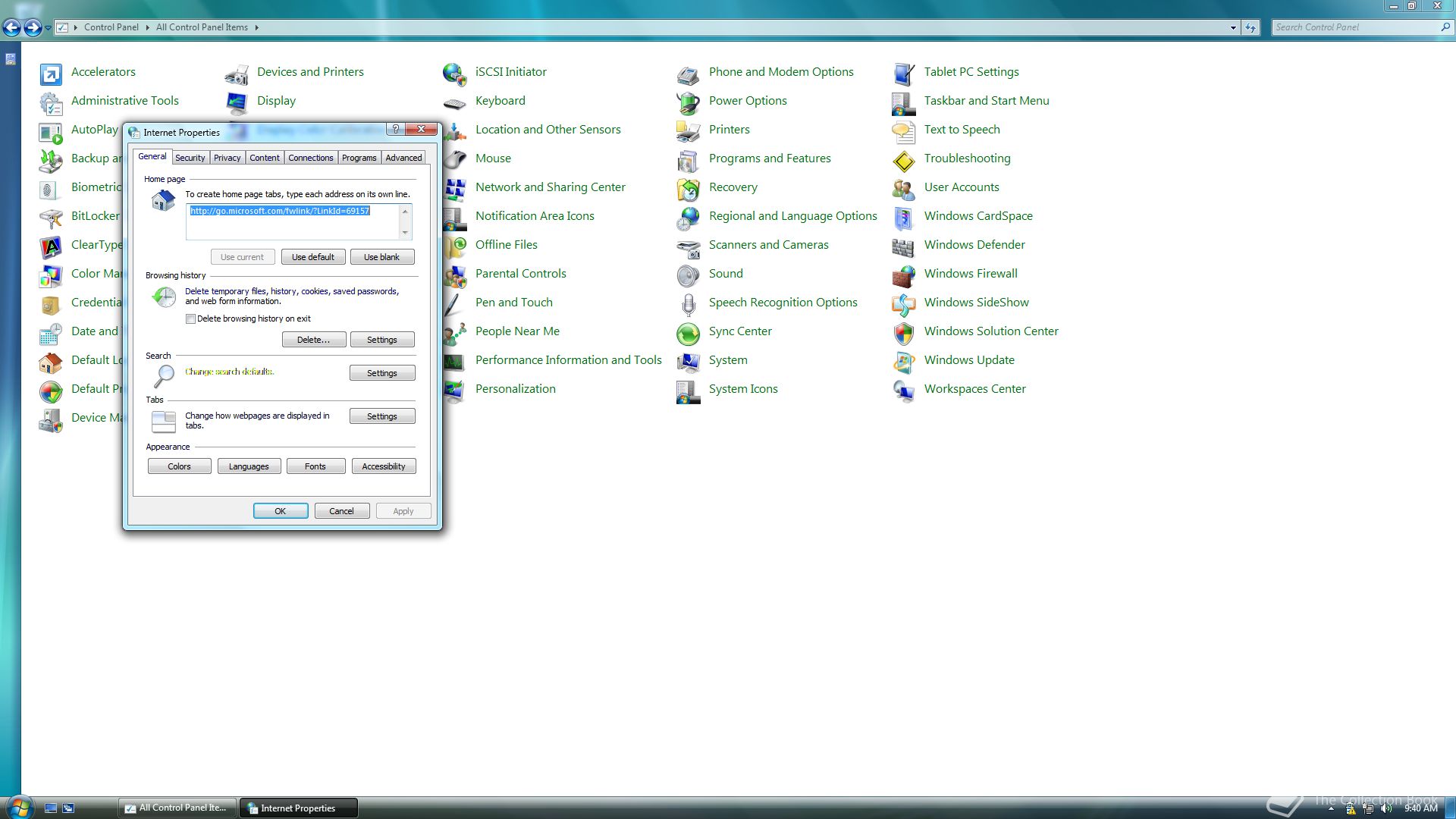The width and height of the screenshot is (1456, 819).
Task: Click Show desktop quick launch icon
Action: [51, 808]
